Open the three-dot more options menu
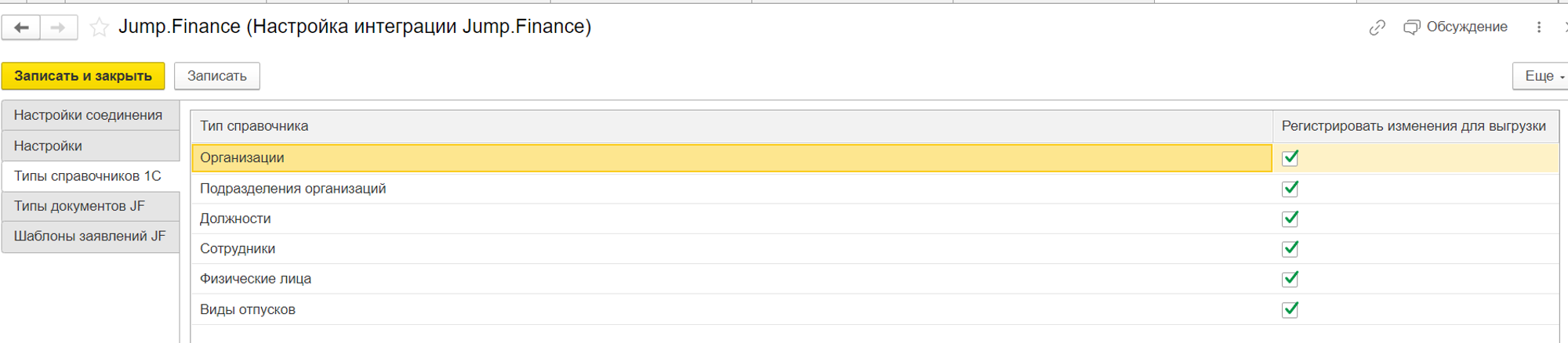The image size is (1568, 343). (1539, 27)
